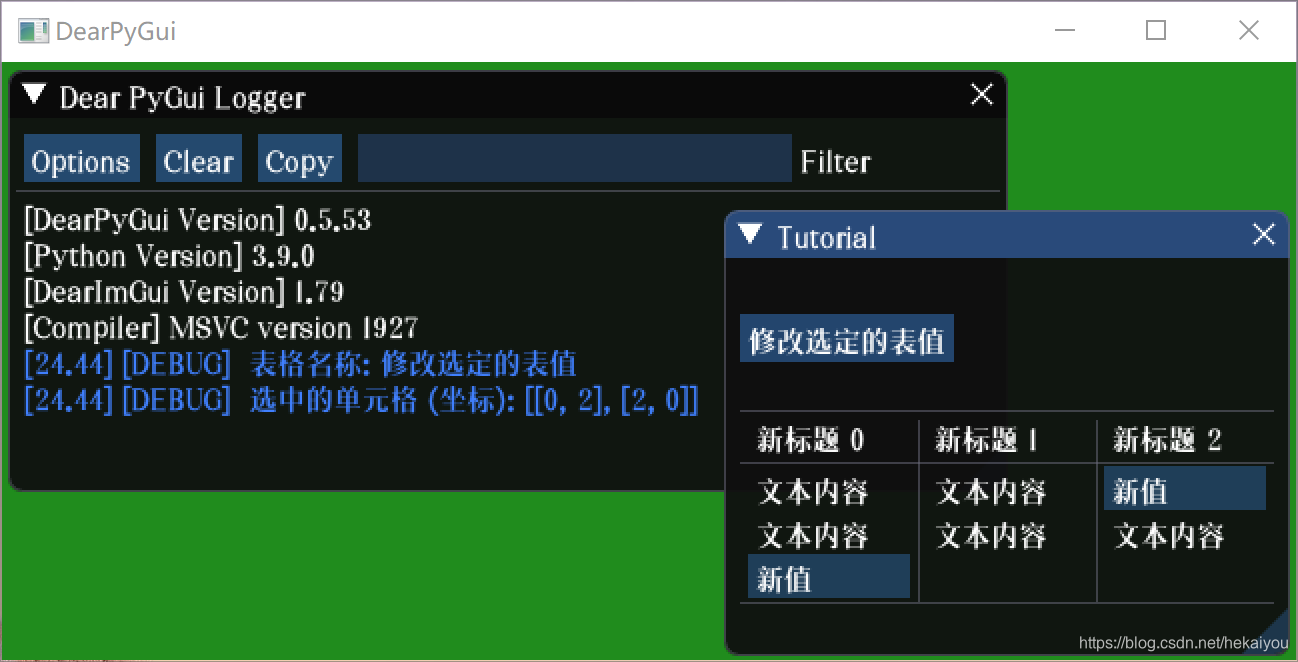1298x662 pixels.
Task: Focus the Filter text field
Action: [575, 159]
